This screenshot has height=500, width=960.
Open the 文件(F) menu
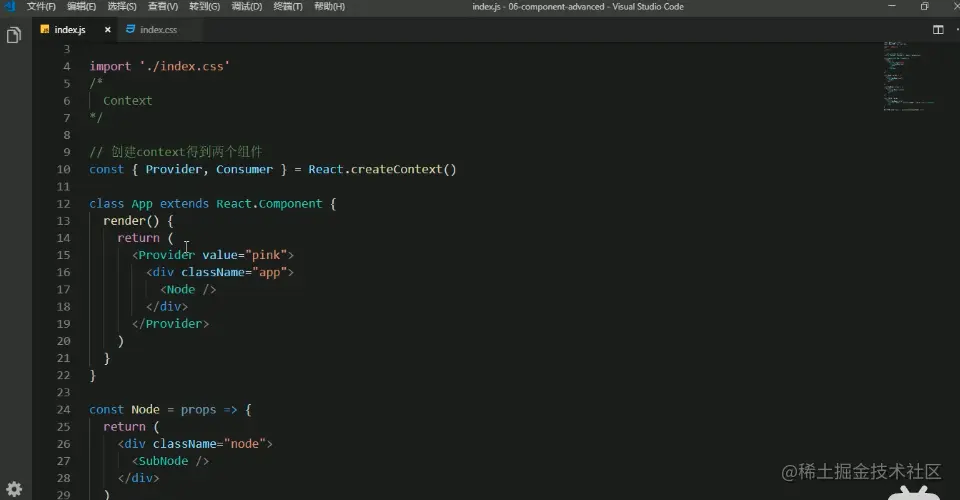point(41,7)
